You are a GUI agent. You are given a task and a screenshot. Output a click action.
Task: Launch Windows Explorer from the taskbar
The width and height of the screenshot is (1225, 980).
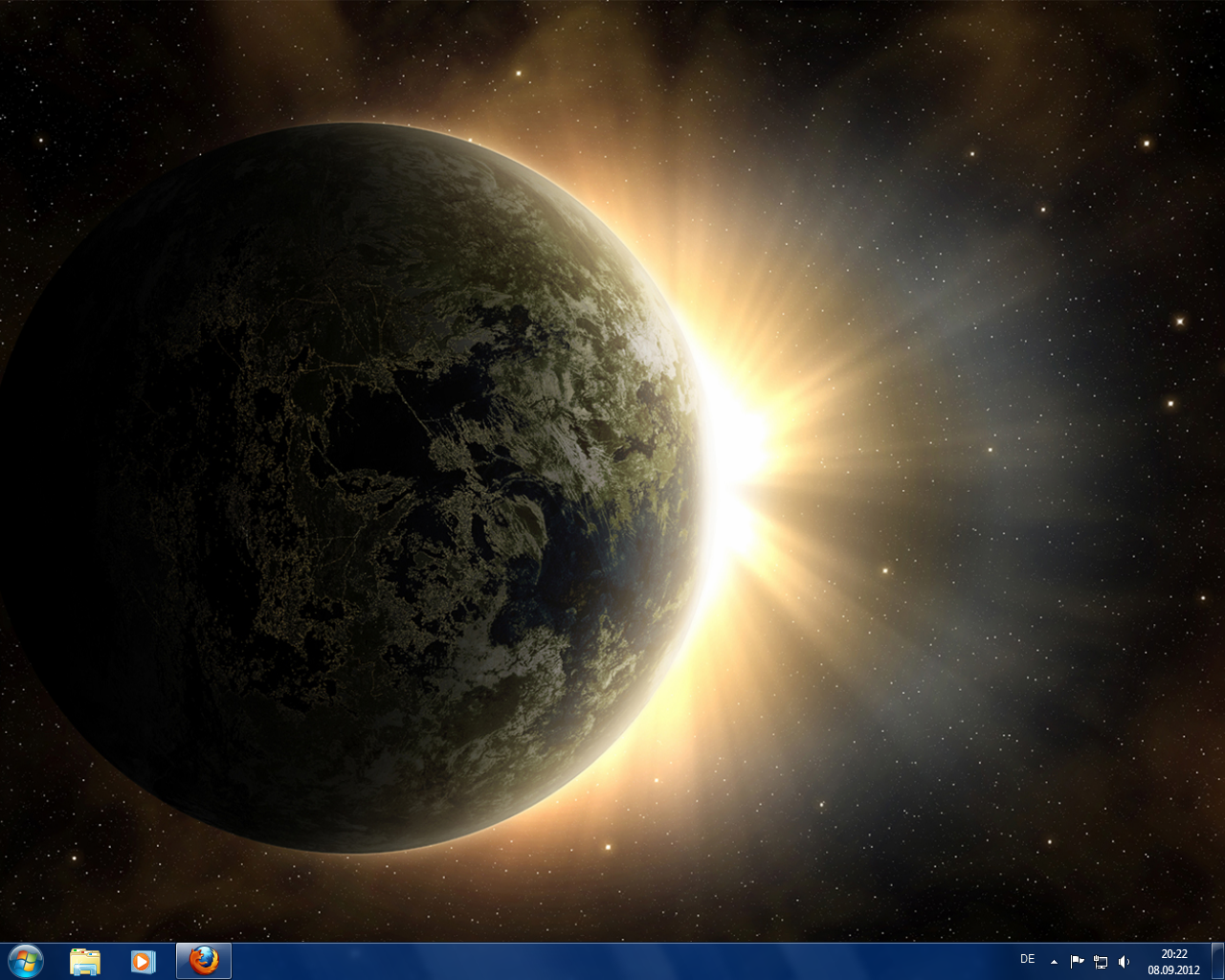(x=85, y=961)
